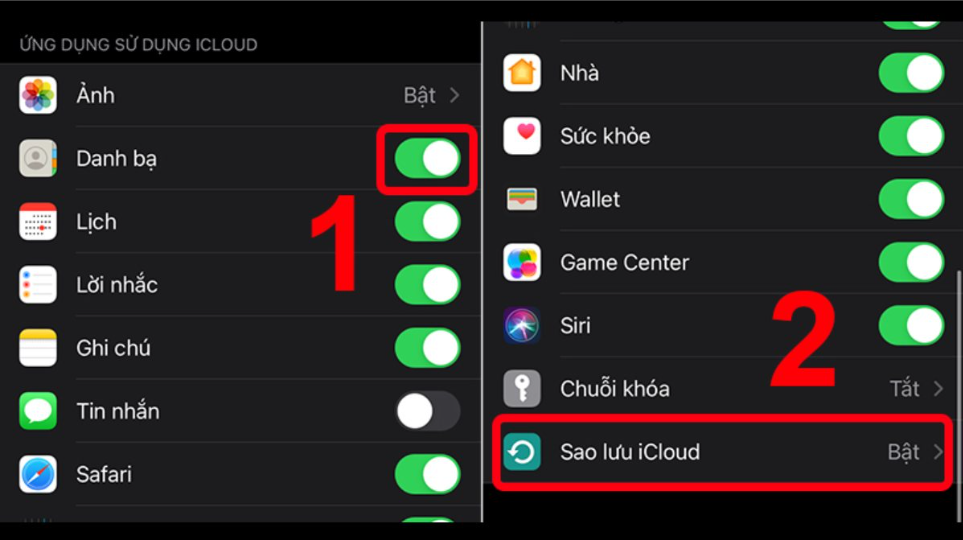Screen dimensions: 963x540
Task: Enable the Tin nhắn switch
Action: (427, 411)
